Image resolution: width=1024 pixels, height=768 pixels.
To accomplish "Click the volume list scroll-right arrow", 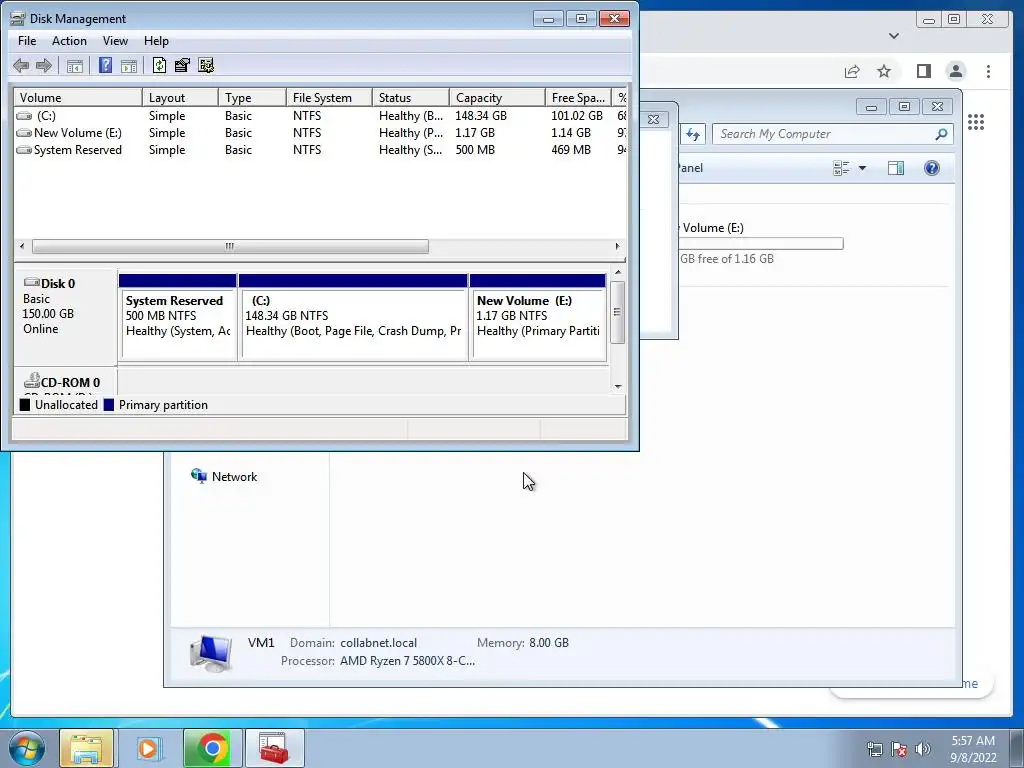I will click(617, 246).
